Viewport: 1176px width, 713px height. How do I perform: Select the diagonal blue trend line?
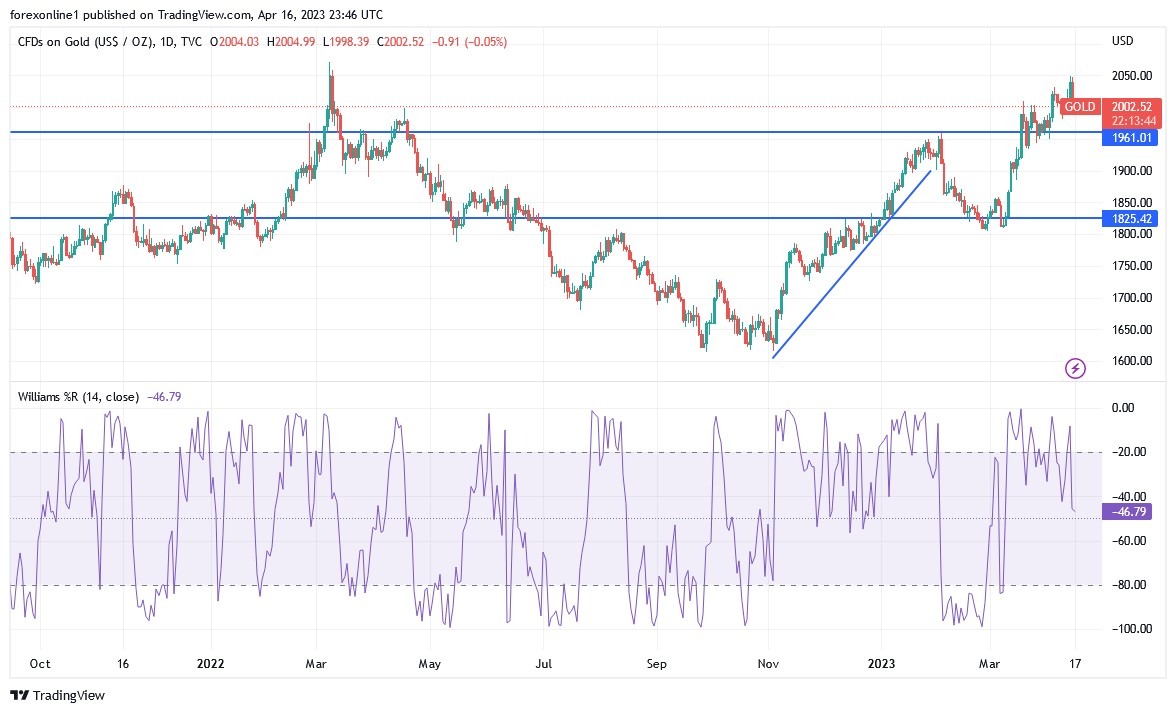[851, 264]
